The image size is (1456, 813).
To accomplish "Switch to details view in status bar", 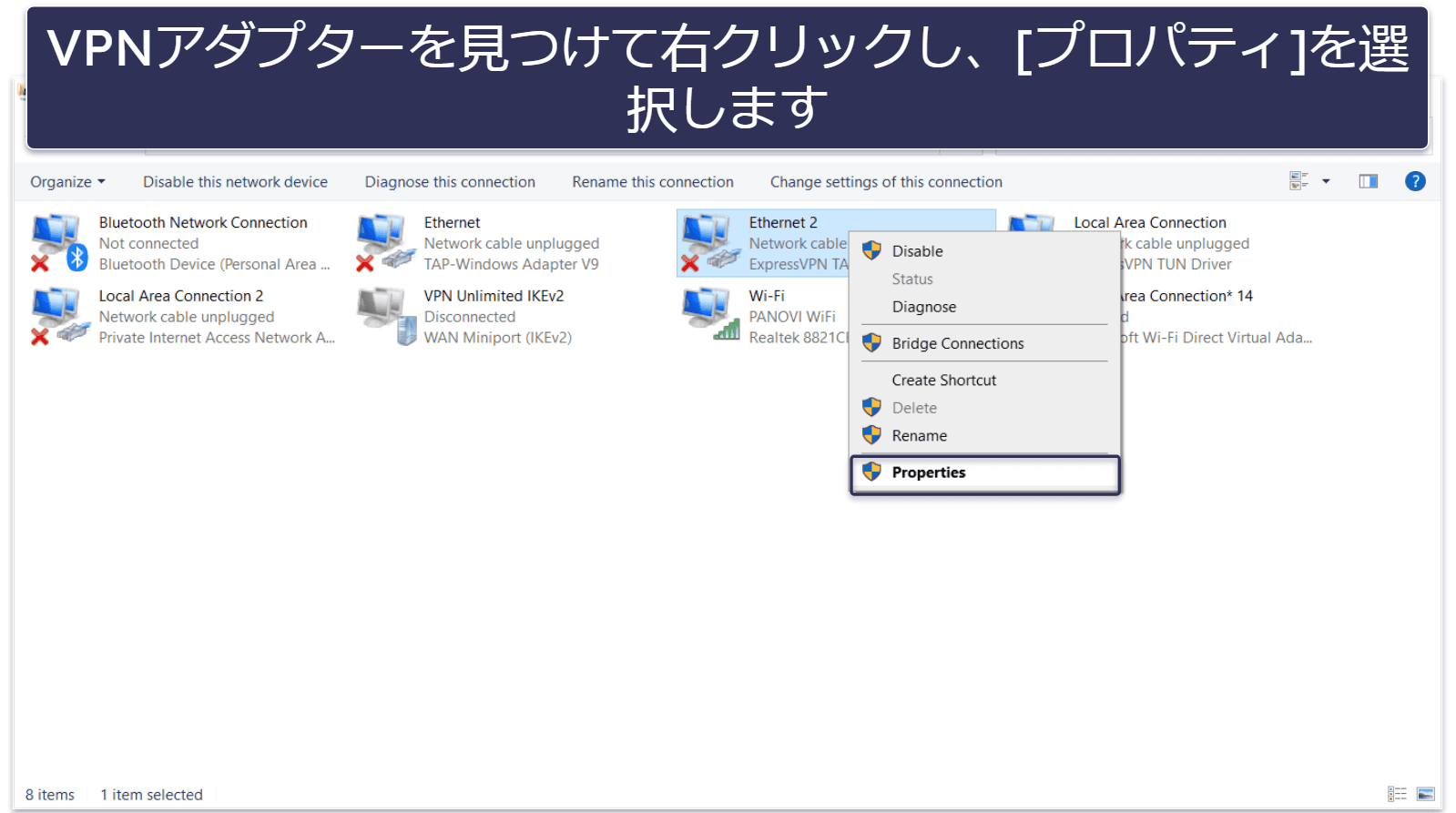I will (1397, 794).
